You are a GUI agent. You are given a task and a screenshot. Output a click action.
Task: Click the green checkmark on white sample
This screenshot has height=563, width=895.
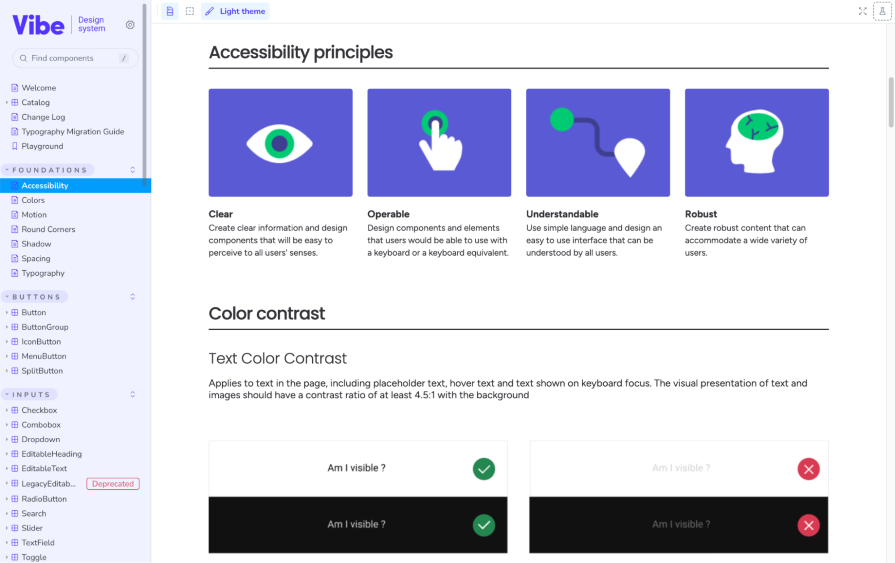pos(484,468)
